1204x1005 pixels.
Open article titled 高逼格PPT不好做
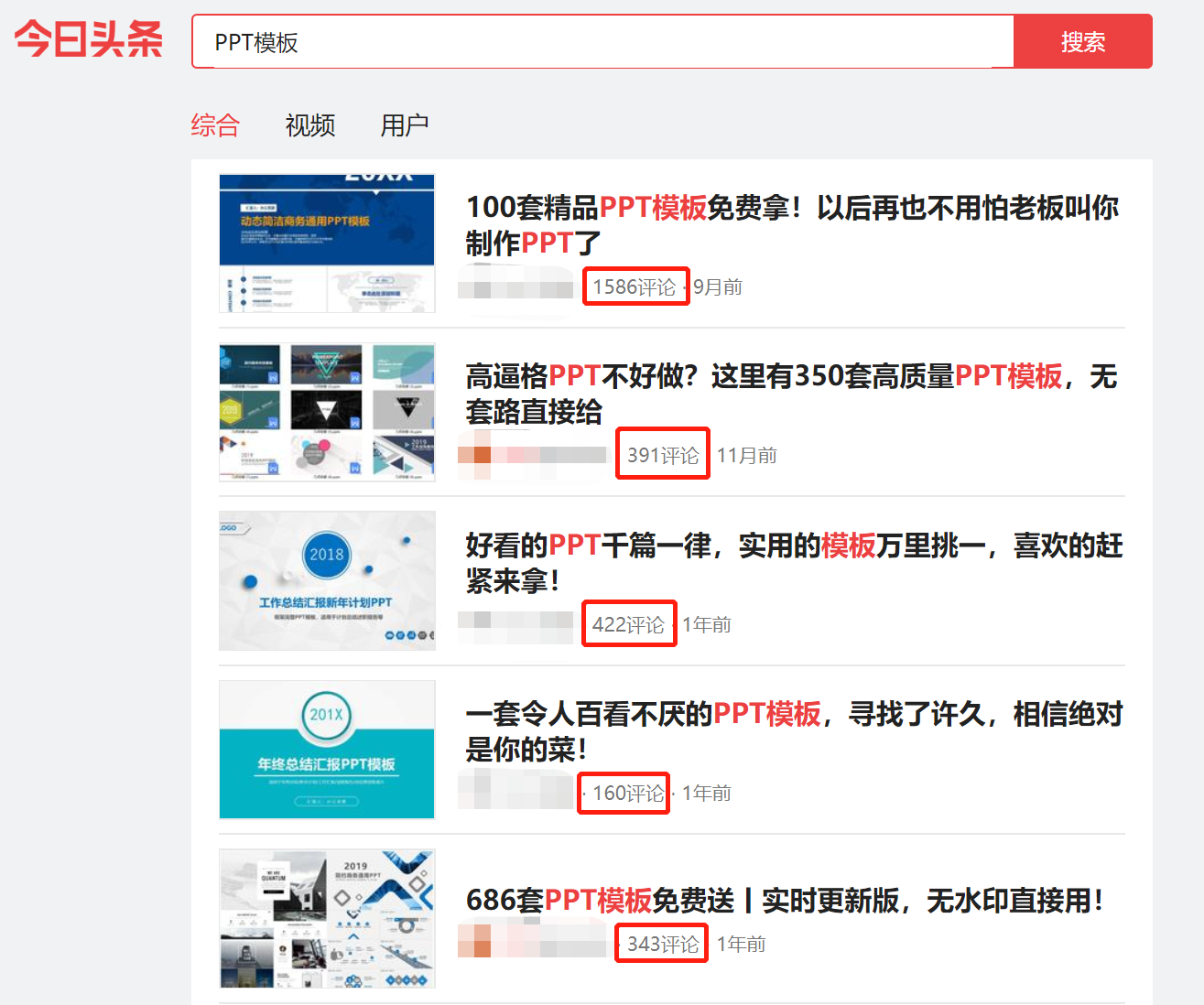[x=792, y=394]
